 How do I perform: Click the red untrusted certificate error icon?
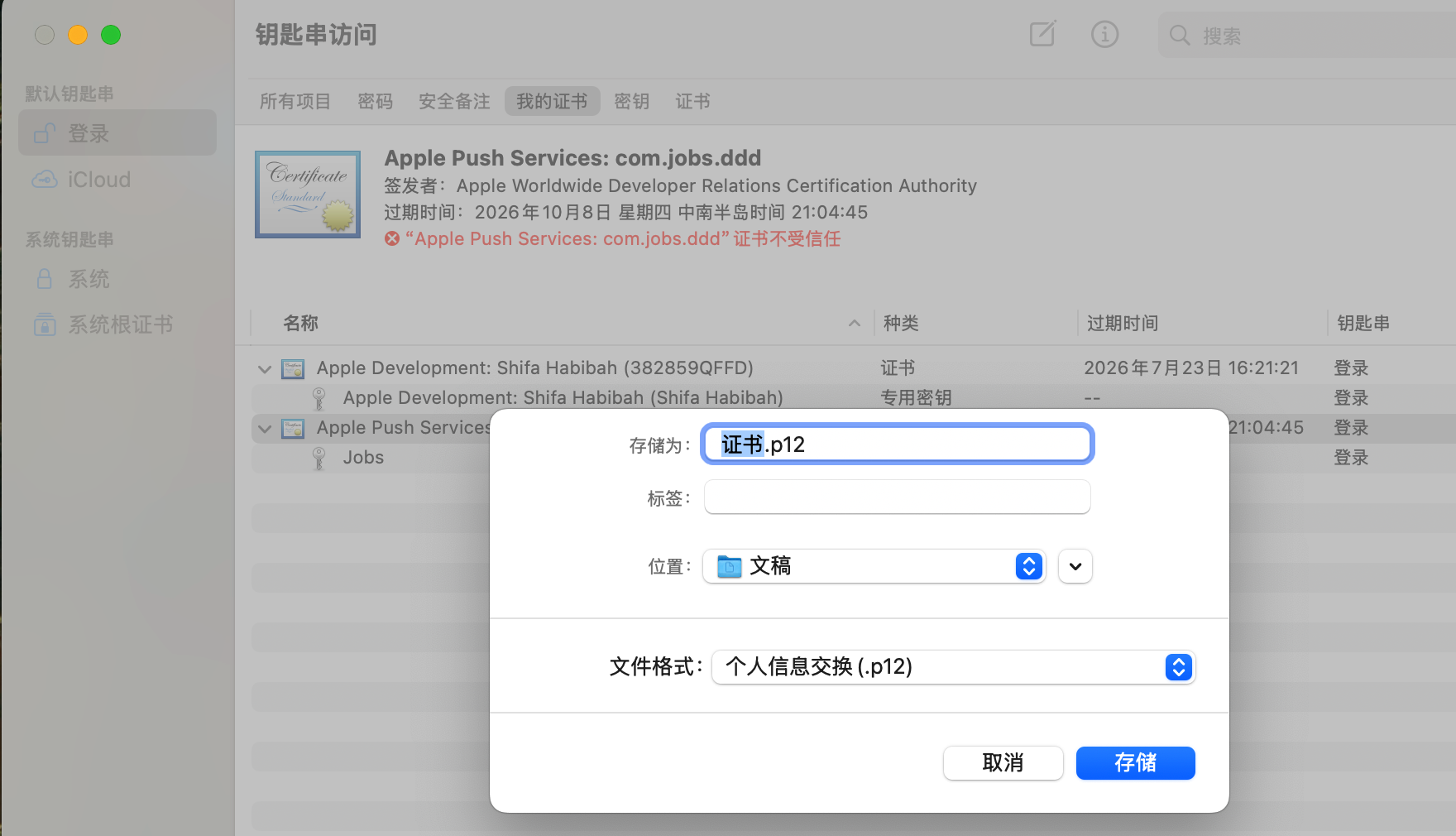(x=392, y=239)
